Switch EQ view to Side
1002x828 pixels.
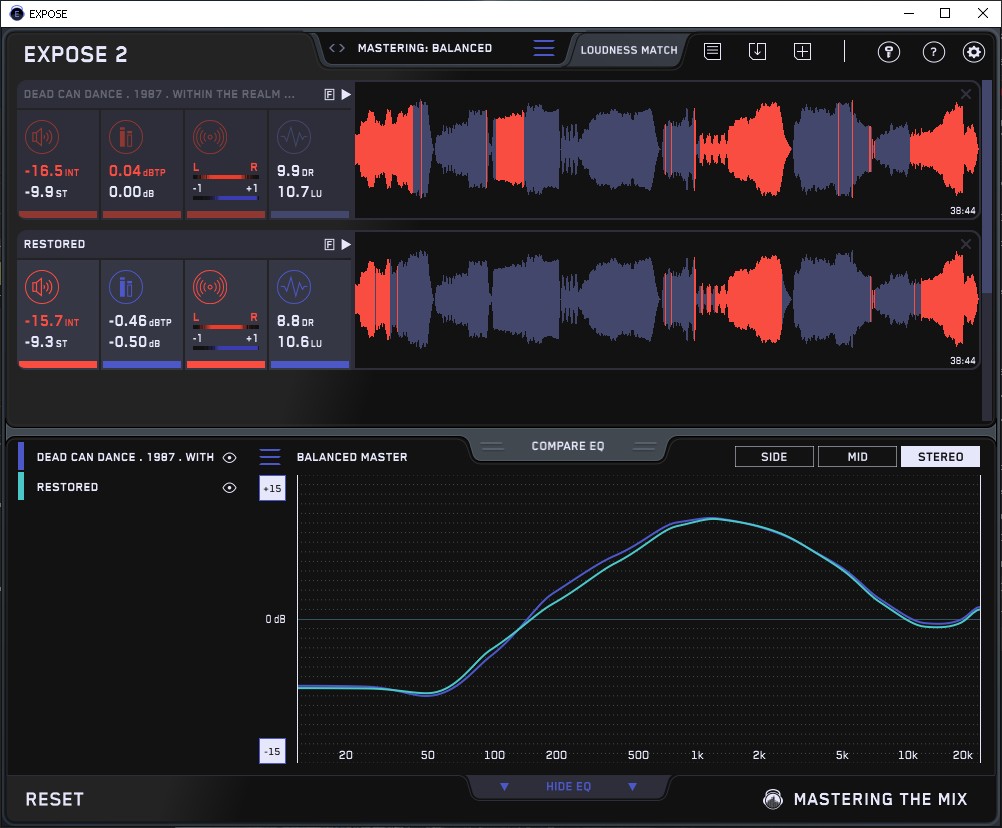(x=774, y=457)
